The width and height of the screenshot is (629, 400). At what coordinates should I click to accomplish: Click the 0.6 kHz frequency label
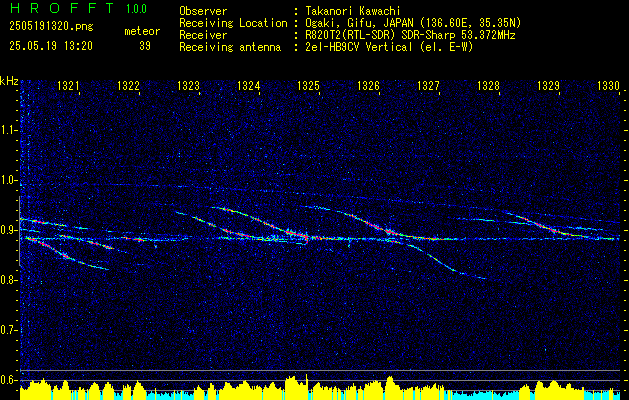click(9, 380)
